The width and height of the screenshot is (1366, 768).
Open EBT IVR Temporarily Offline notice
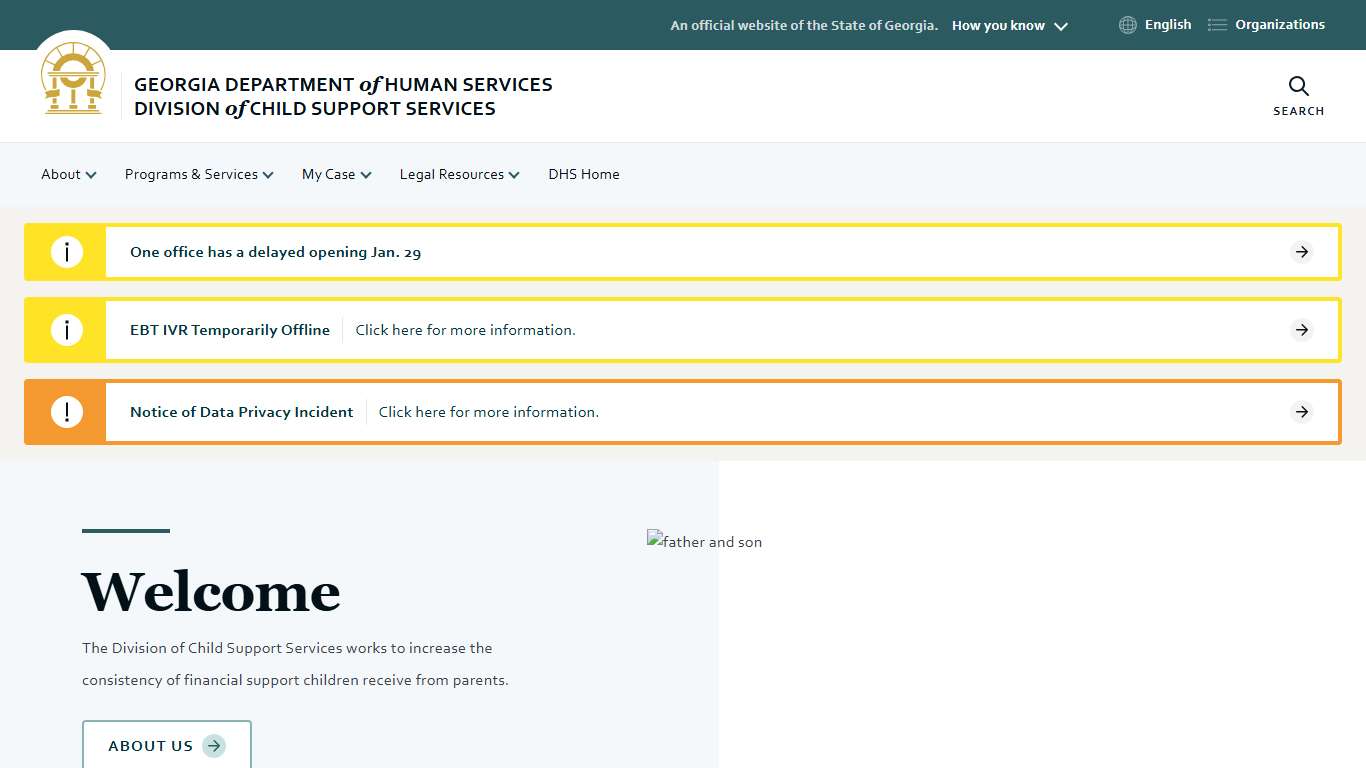(230, 330)
